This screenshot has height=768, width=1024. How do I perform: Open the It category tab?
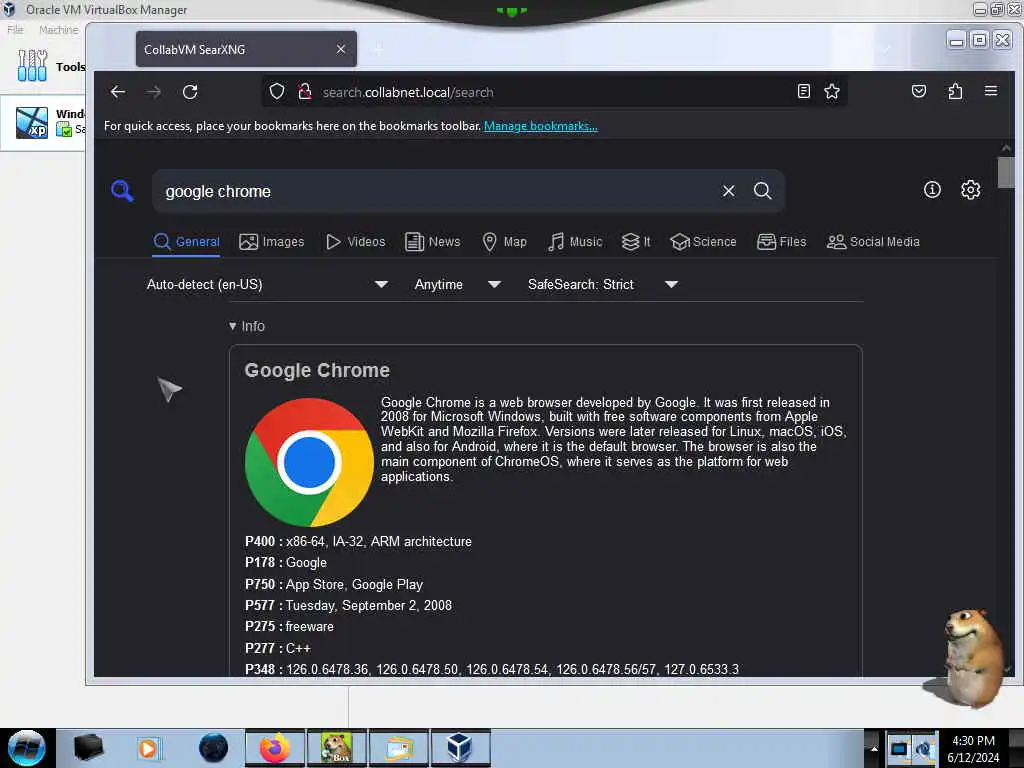tap(636, 242)
